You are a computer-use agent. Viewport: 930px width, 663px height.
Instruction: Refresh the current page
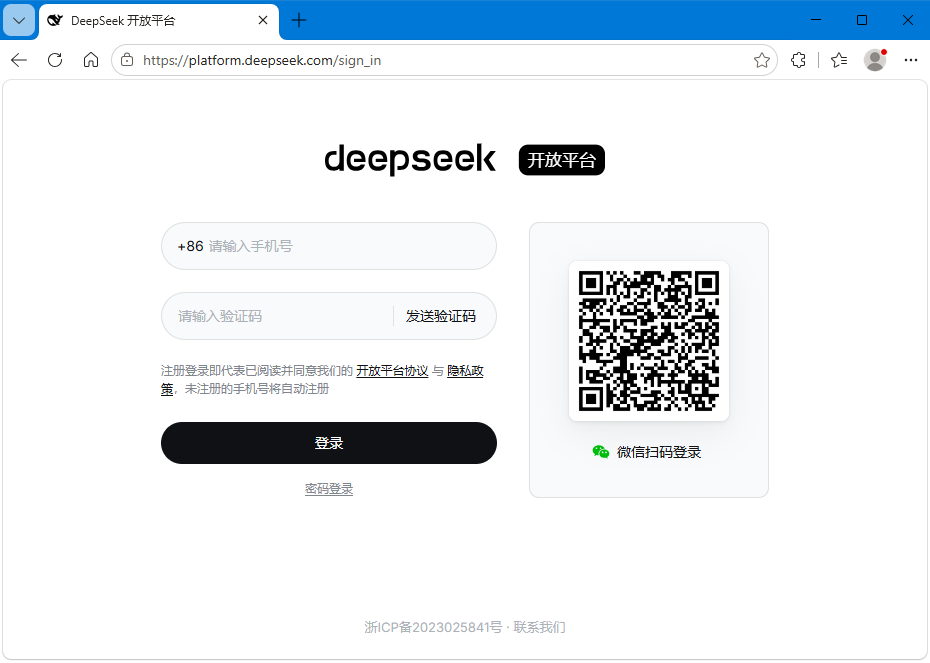[55, 60]
